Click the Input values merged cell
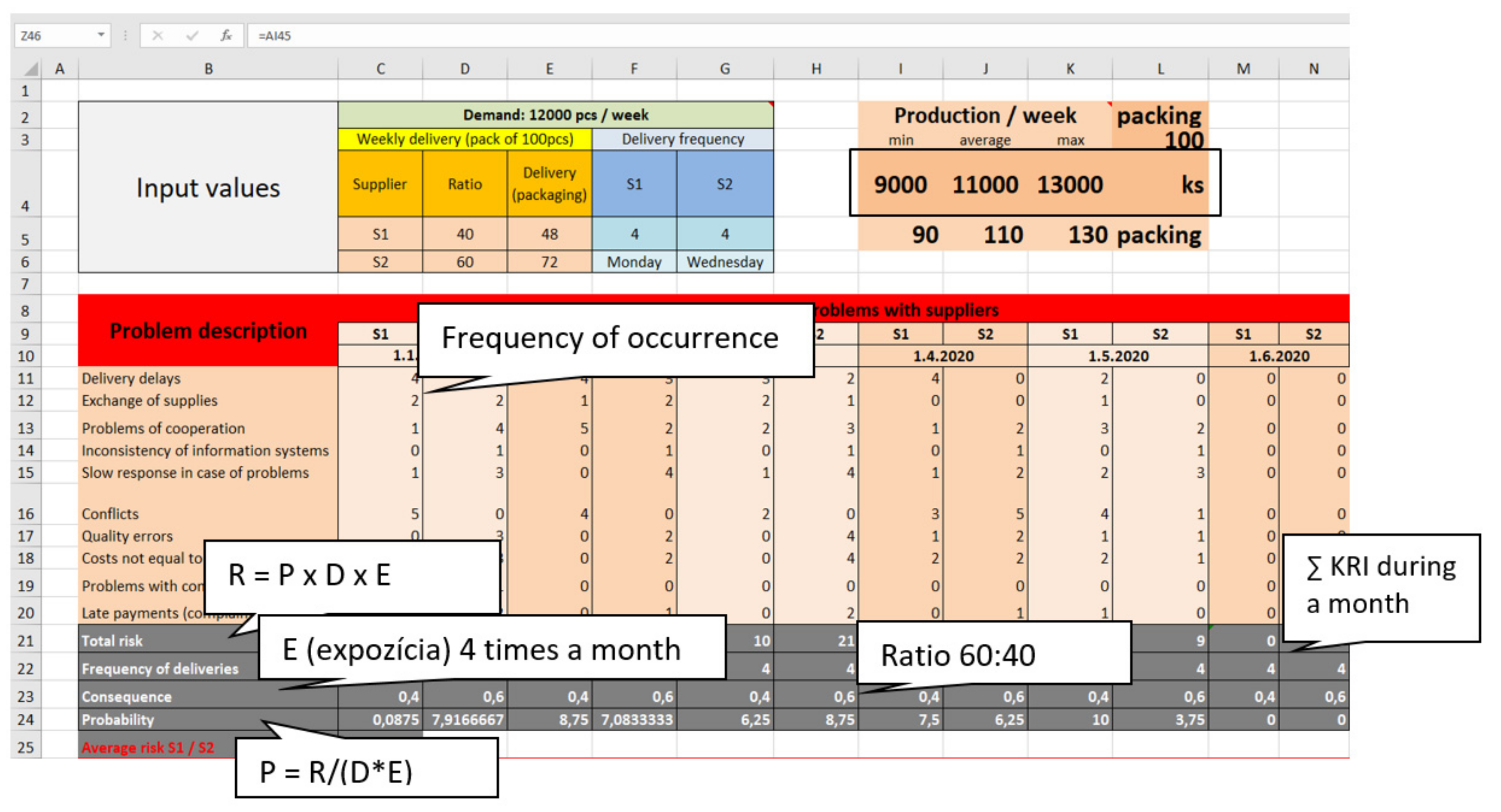The height and width of the screenshot is (812, 1501). (208, 188)
